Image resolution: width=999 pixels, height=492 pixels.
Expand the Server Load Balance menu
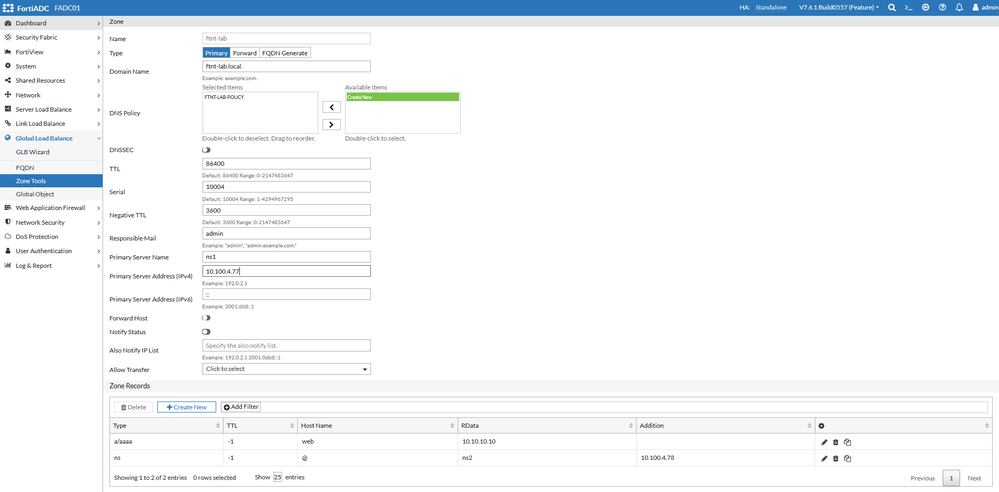click(x=51, y=110)
